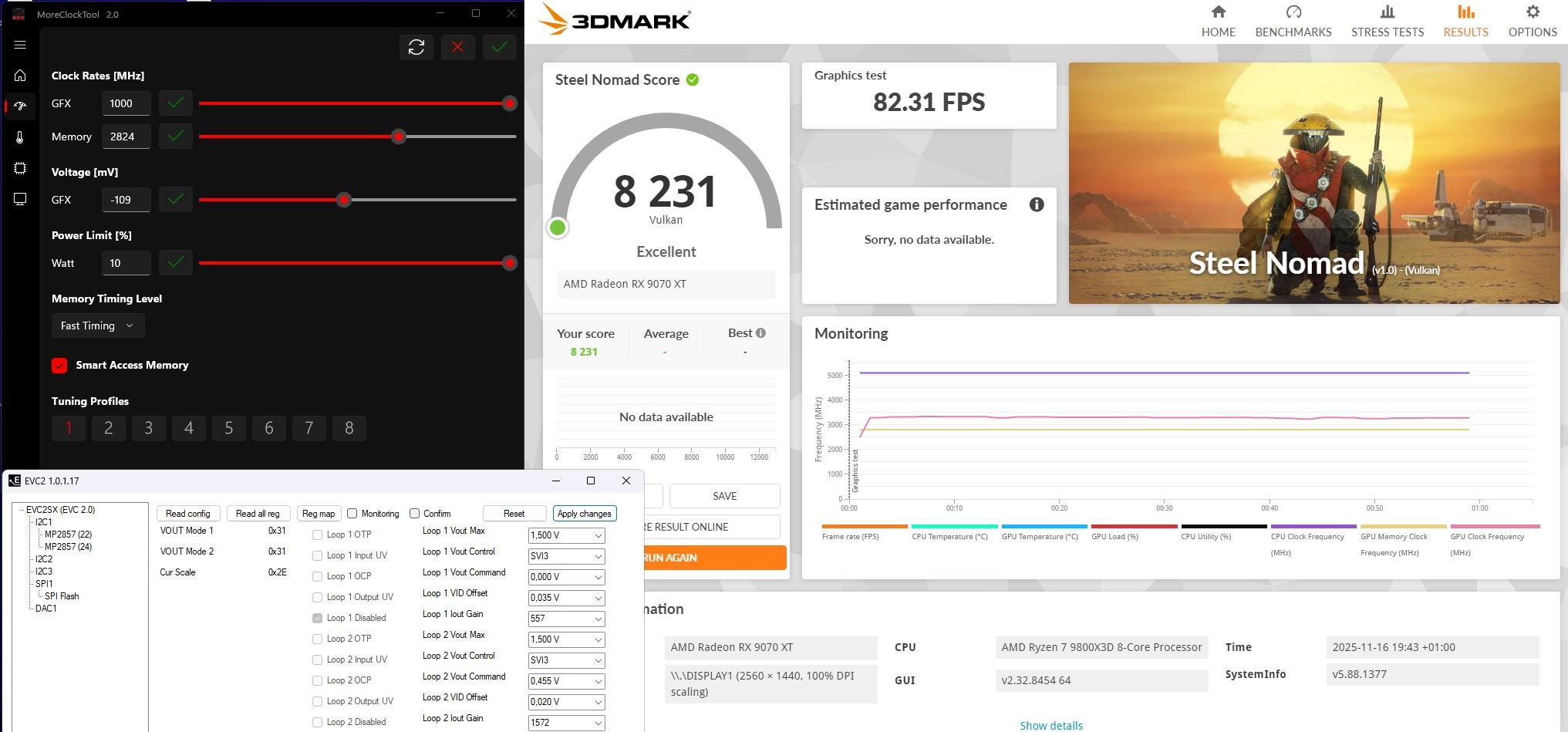
Task: Click Read config in EVC2
Action: [x=188, y=514]
